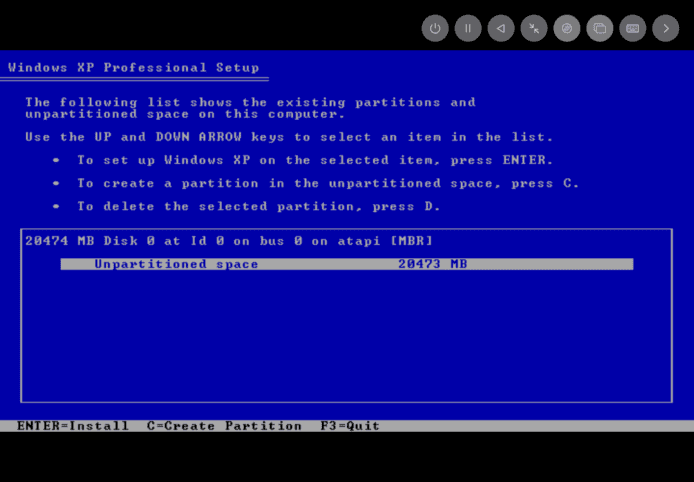694x482 pixels.
Task: Click F3=Quit in the status bar
Action: 350,426
